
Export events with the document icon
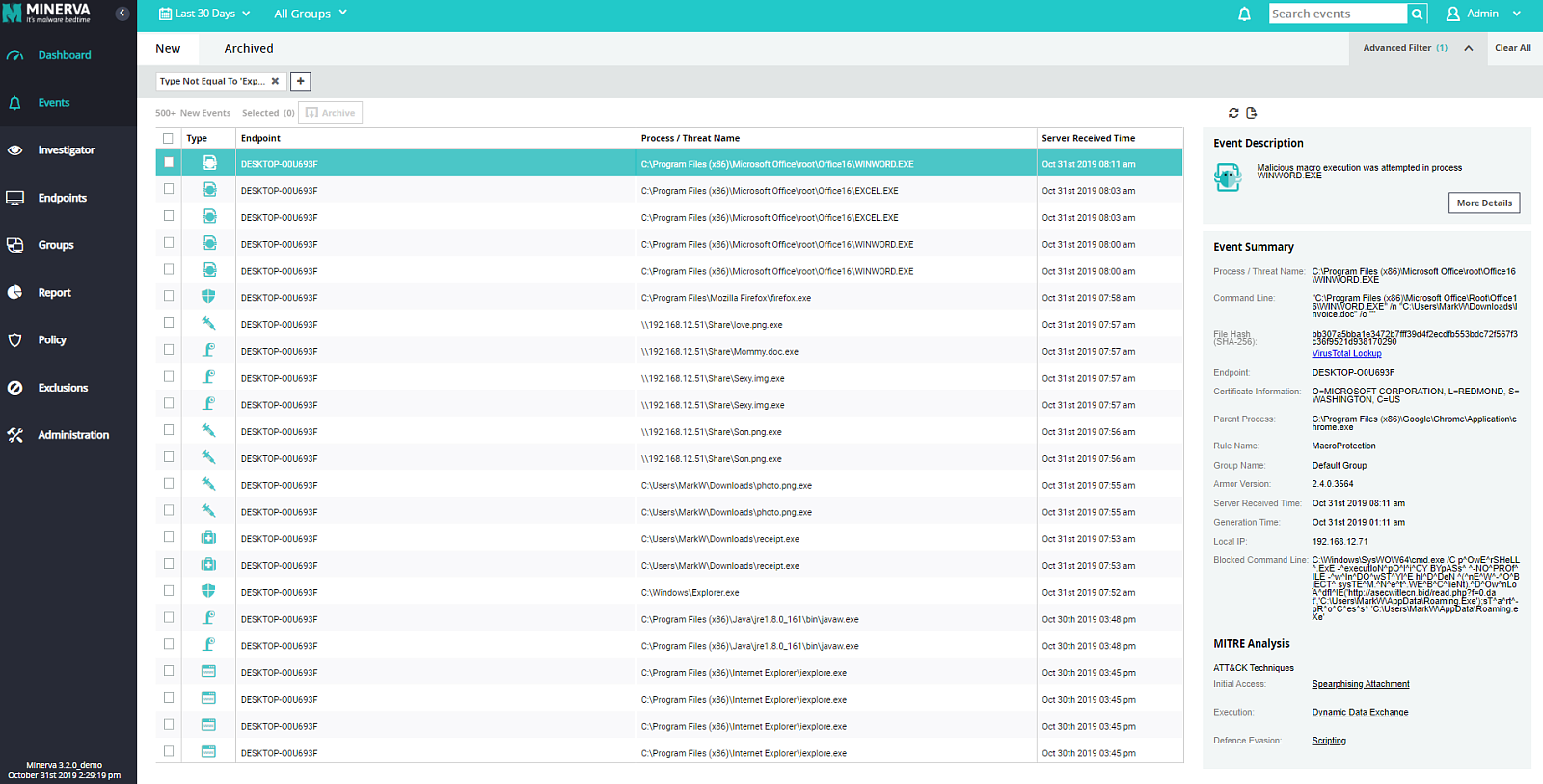point(1252,113)
